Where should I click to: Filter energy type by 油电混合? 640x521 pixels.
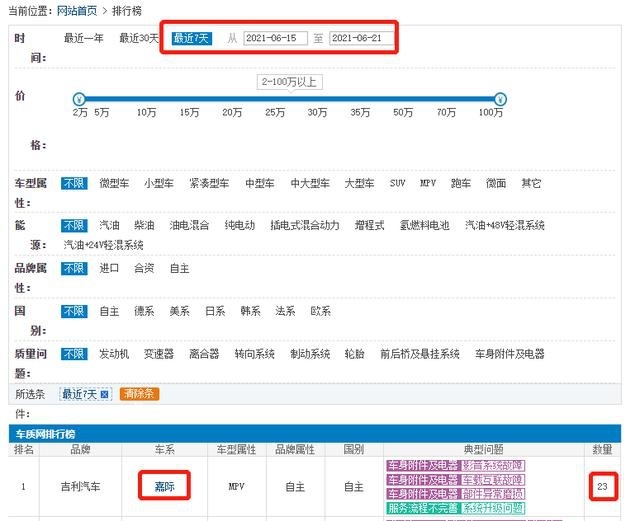189,225
